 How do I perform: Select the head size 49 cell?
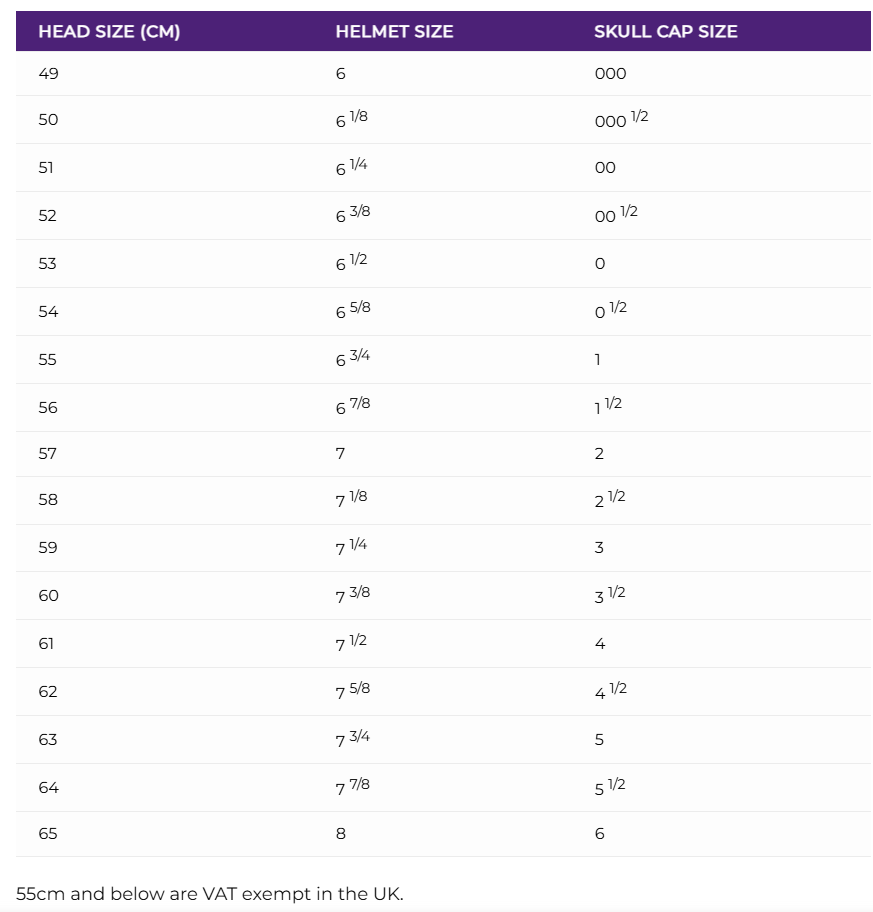click(x=48, y=73)
